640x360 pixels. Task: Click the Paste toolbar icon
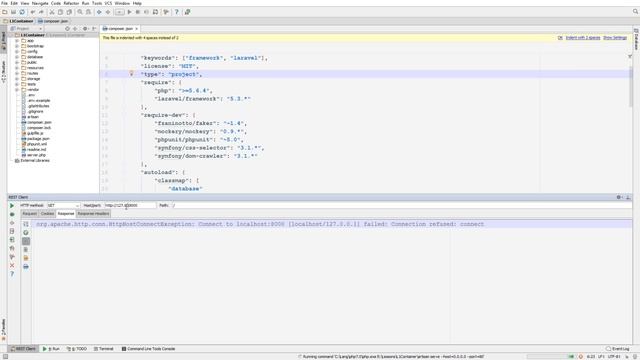(69, 12)
